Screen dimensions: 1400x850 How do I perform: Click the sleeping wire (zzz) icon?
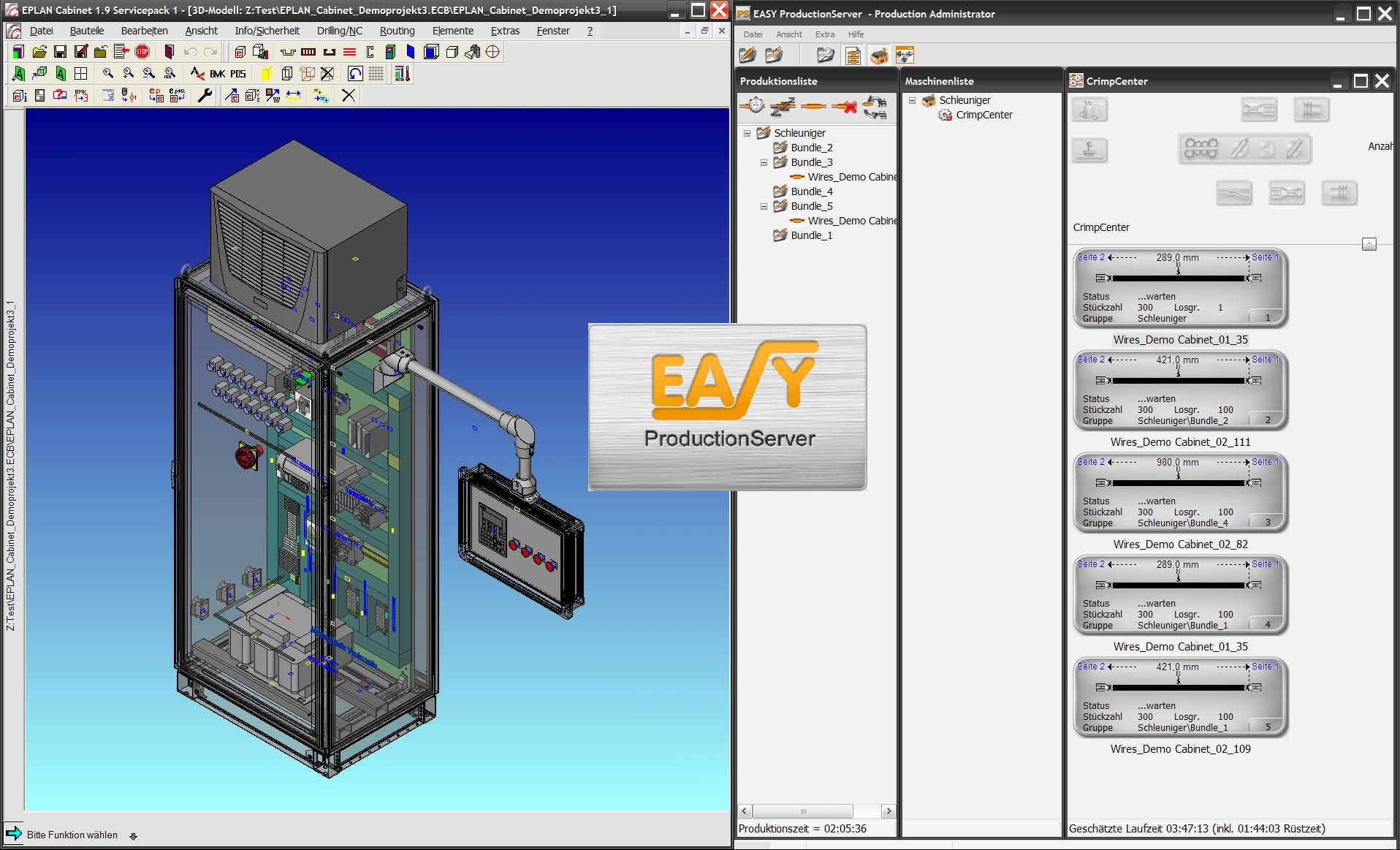pyautogui.click(x=783, y=107)
